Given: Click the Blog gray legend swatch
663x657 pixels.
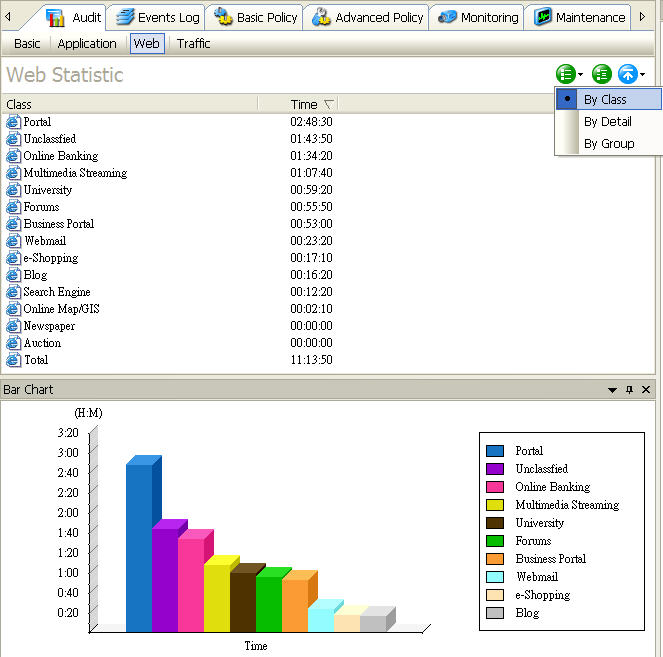Looking at the screenshot, I should (495, 613).
